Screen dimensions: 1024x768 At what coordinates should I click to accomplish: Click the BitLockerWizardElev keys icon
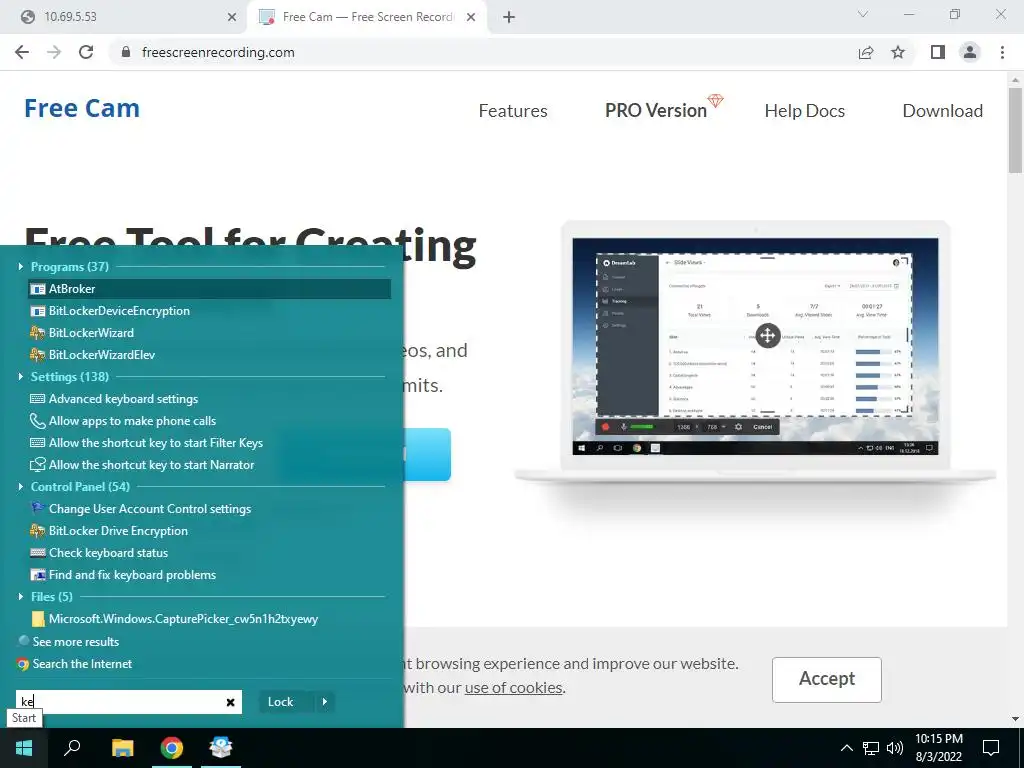click(38, 355)
